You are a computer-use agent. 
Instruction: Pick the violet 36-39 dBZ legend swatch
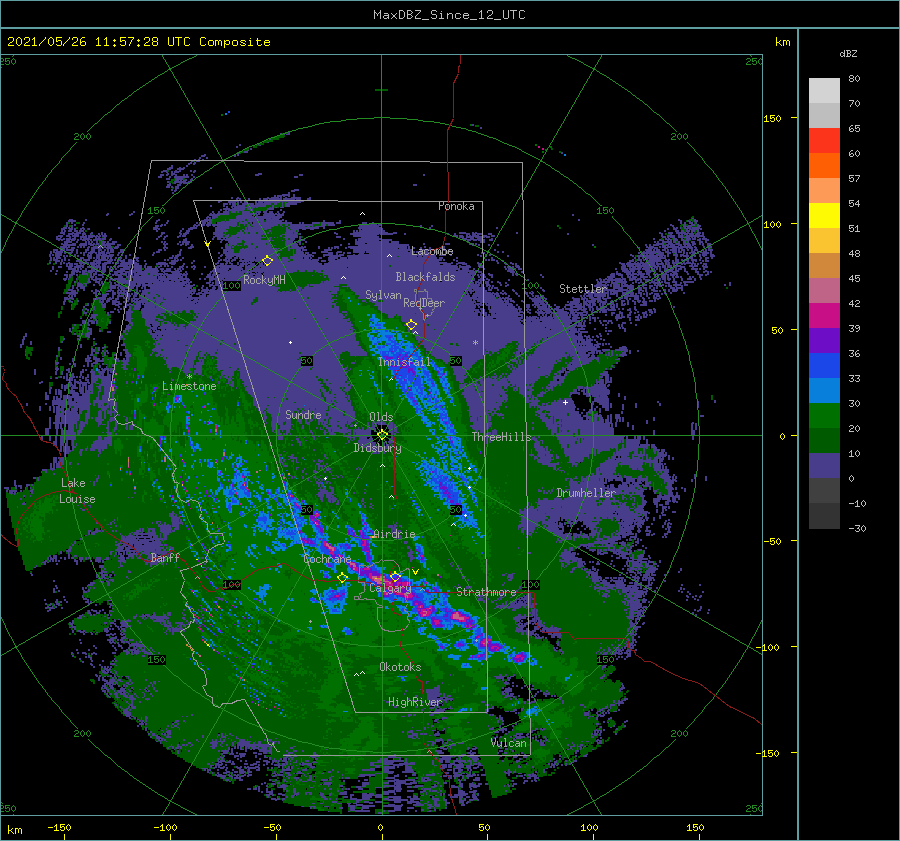click(824, 341)
